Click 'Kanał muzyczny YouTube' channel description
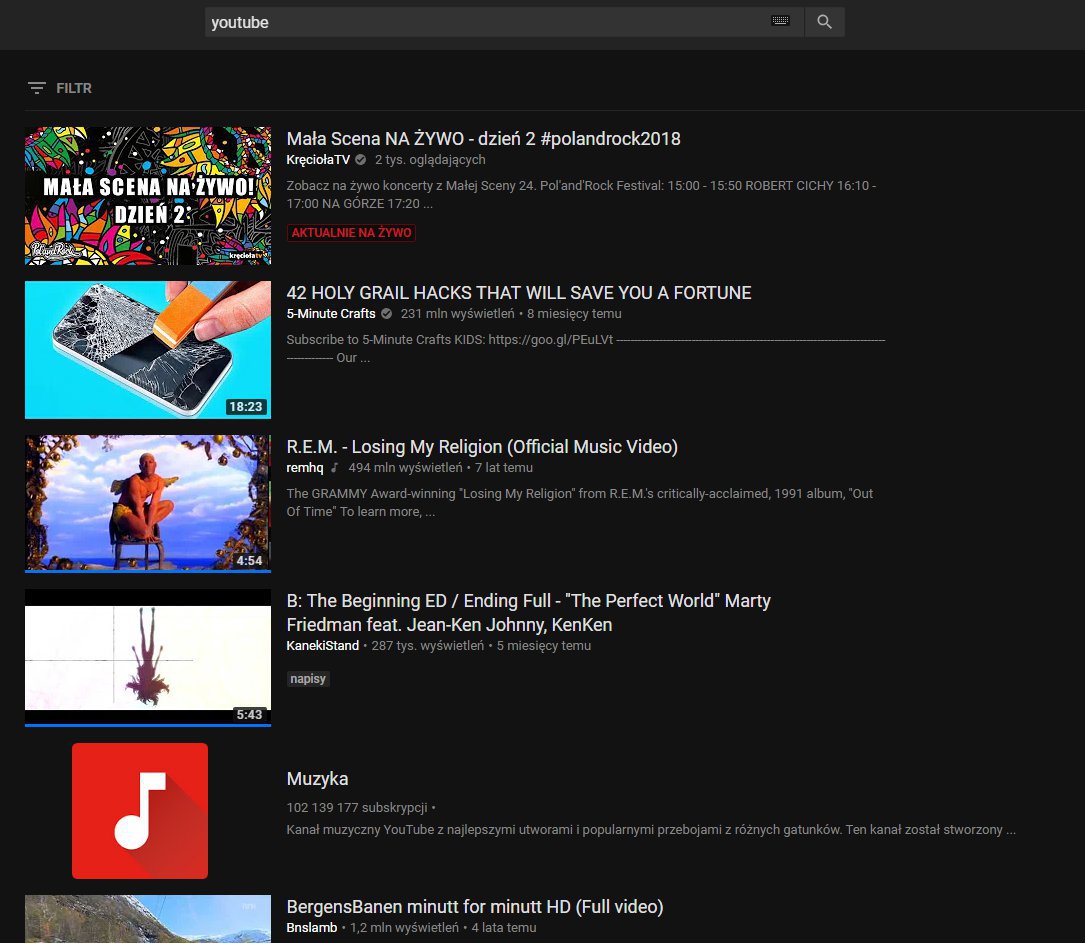 click(651, 830)
